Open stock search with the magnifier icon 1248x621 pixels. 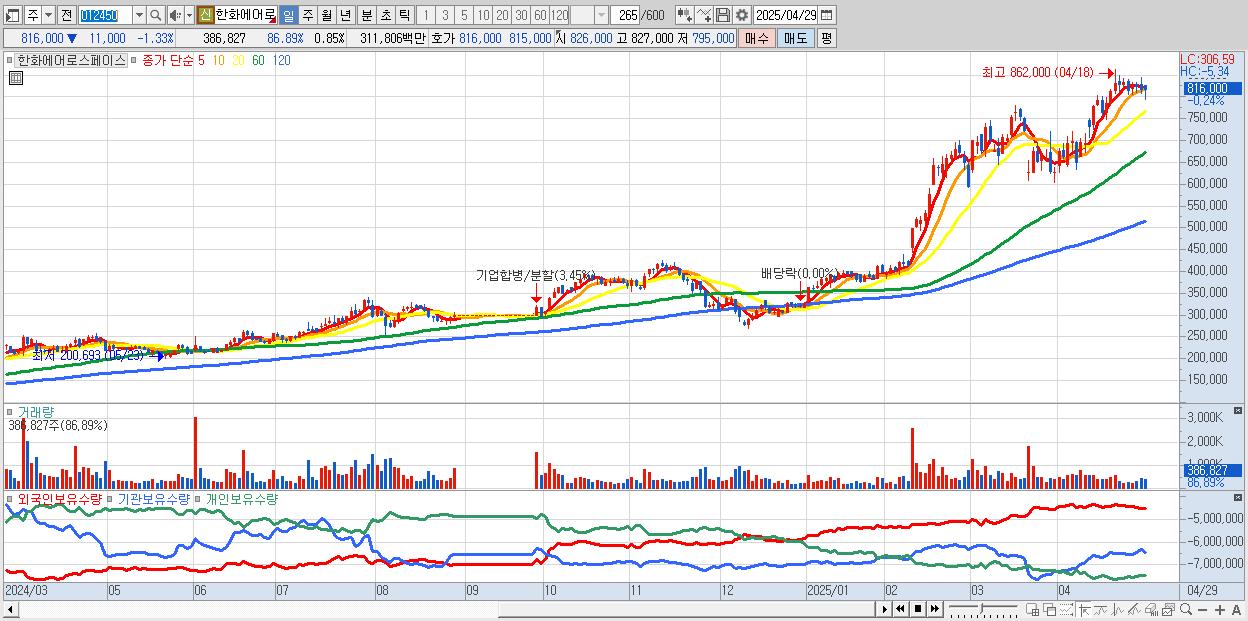tap(156, 15)
